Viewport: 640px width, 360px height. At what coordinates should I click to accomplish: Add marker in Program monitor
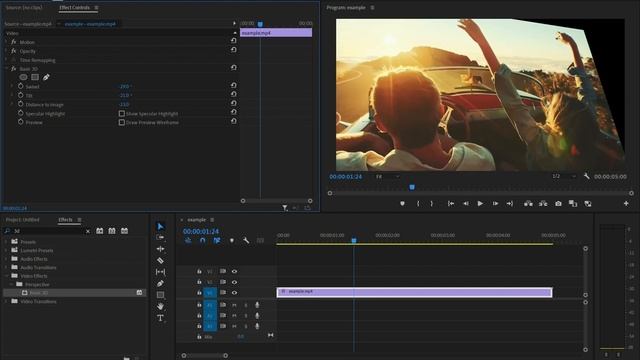coord(402,203)
